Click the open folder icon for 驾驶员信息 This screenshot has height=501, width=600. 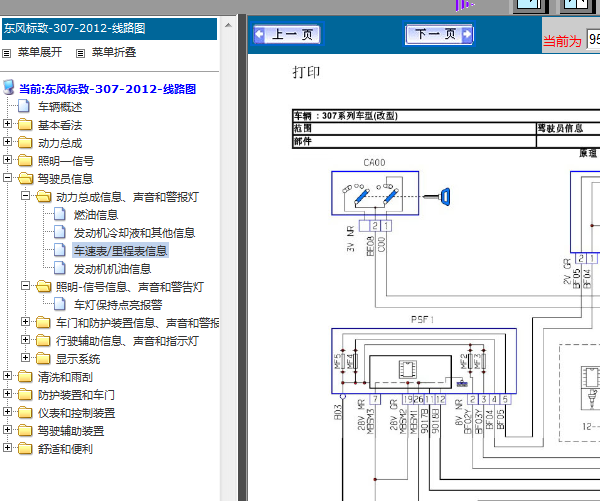tap(25, 178)
